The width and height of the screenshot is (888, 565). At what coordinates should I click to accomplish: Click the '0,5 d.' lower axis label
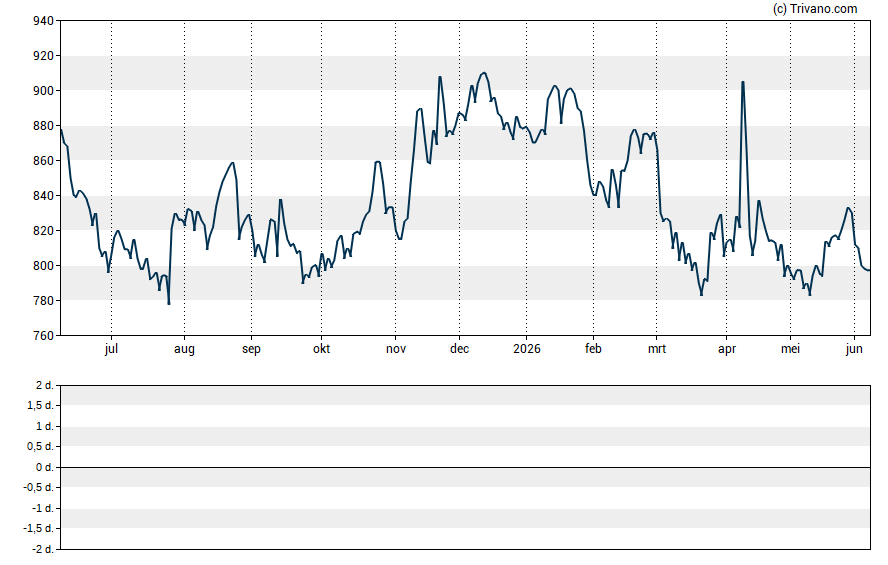40,447
